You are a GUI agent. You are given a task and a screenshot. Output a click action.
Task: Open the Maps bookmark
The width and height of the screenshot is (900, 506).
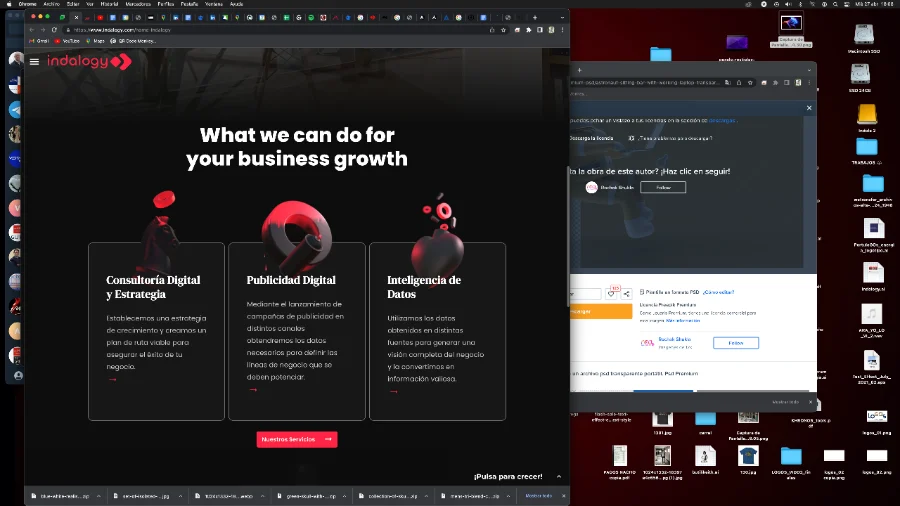click(x=95, y=41)
